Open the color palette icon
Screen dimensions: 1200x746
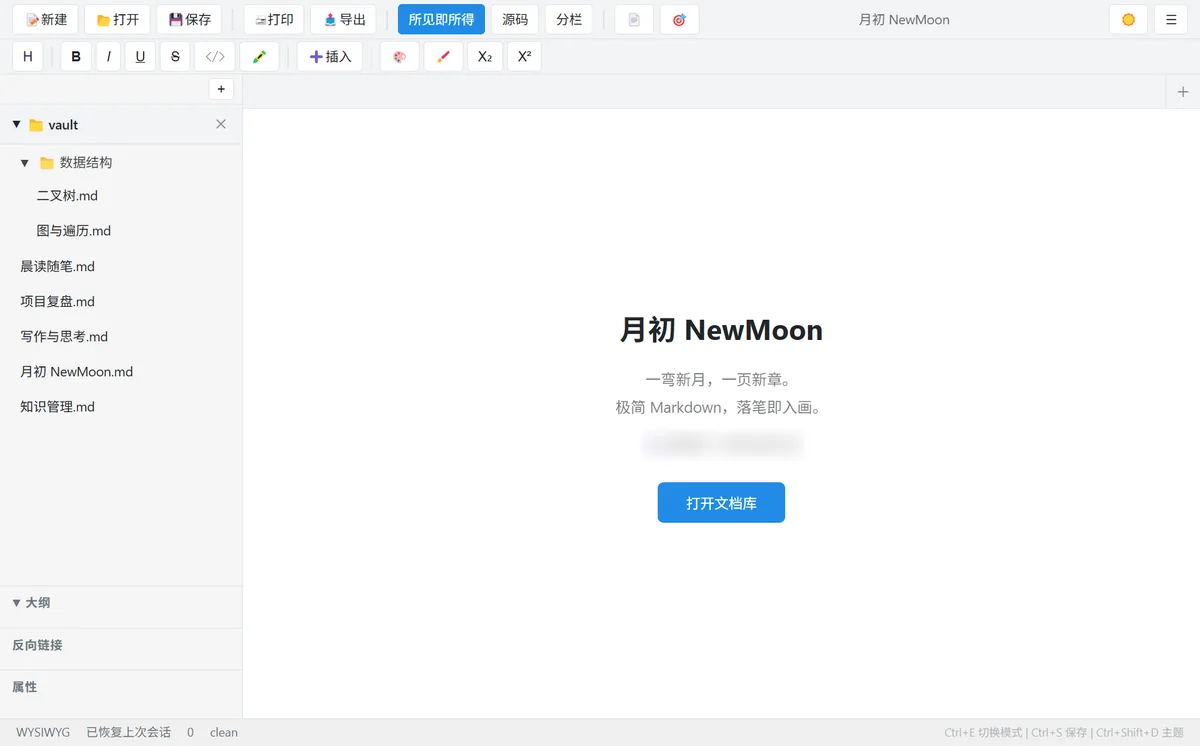click(x=399, y=56)
